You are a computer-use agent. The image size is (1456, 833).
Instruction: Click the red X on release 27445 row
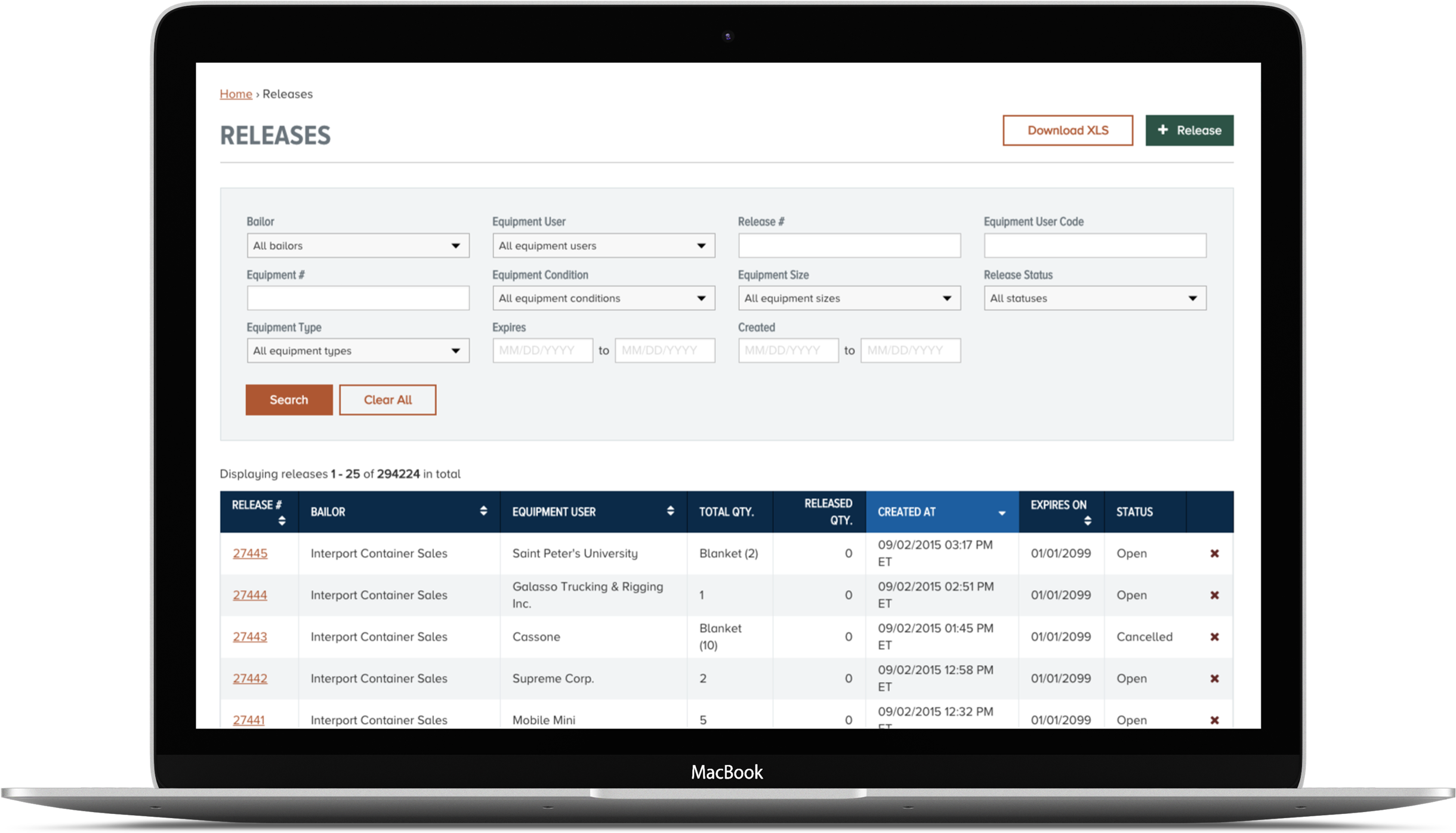(x=1214, y=553)
